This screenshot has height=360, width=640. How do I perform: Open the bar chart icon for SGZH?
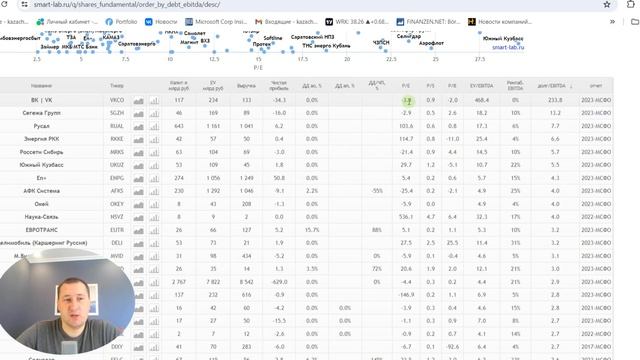click(154, 113)
